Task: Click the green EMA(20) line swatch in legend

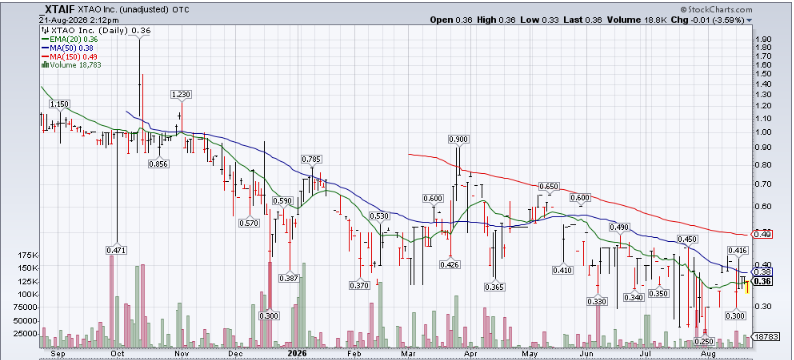Action: [x=44, y=39]
